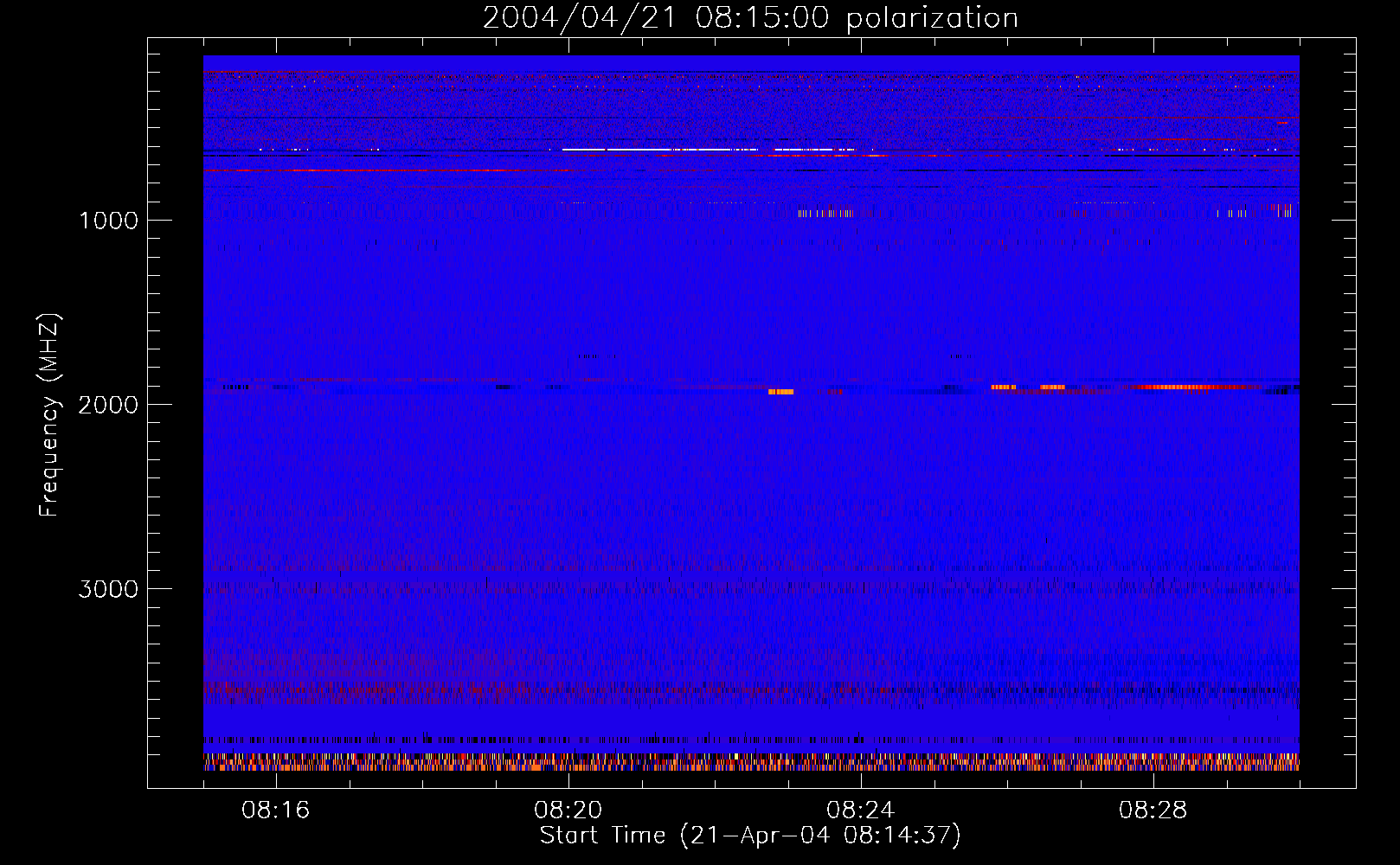Screen dimensions: 1400x865
Task: Click the long white emission streak near 08:21
Action: click(x=659, y=150)
